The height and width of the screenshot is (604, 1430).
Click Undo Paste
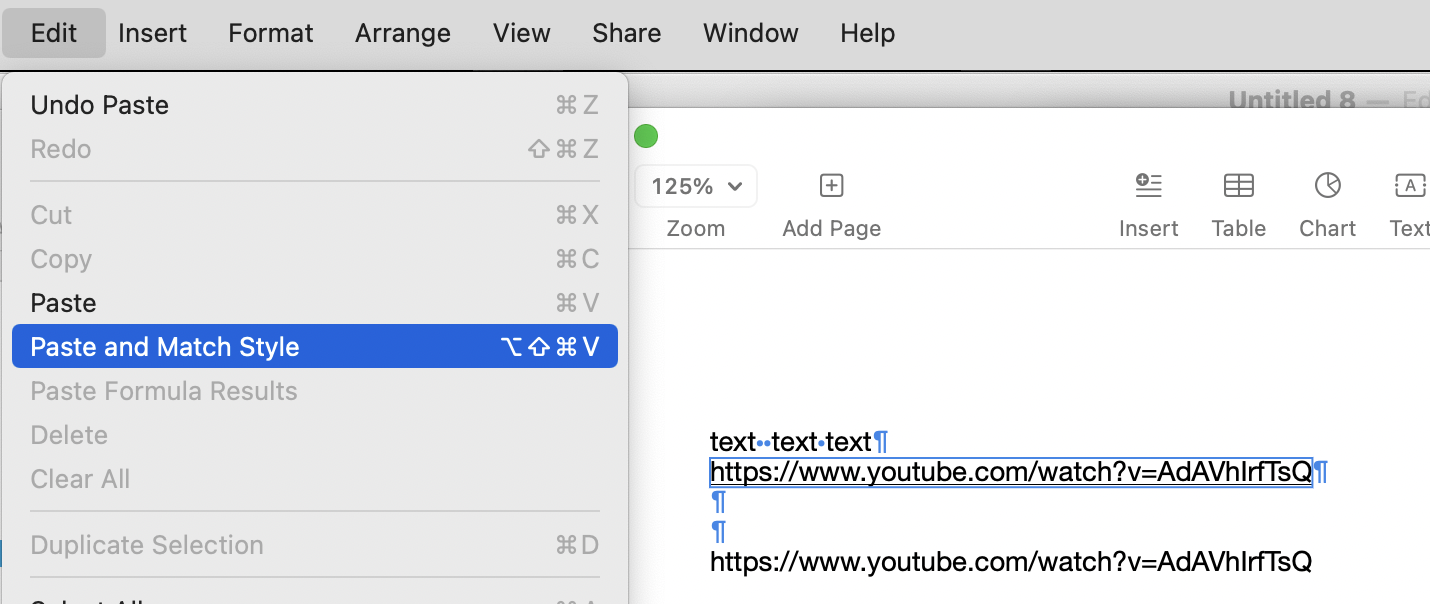tap(99, 104)
